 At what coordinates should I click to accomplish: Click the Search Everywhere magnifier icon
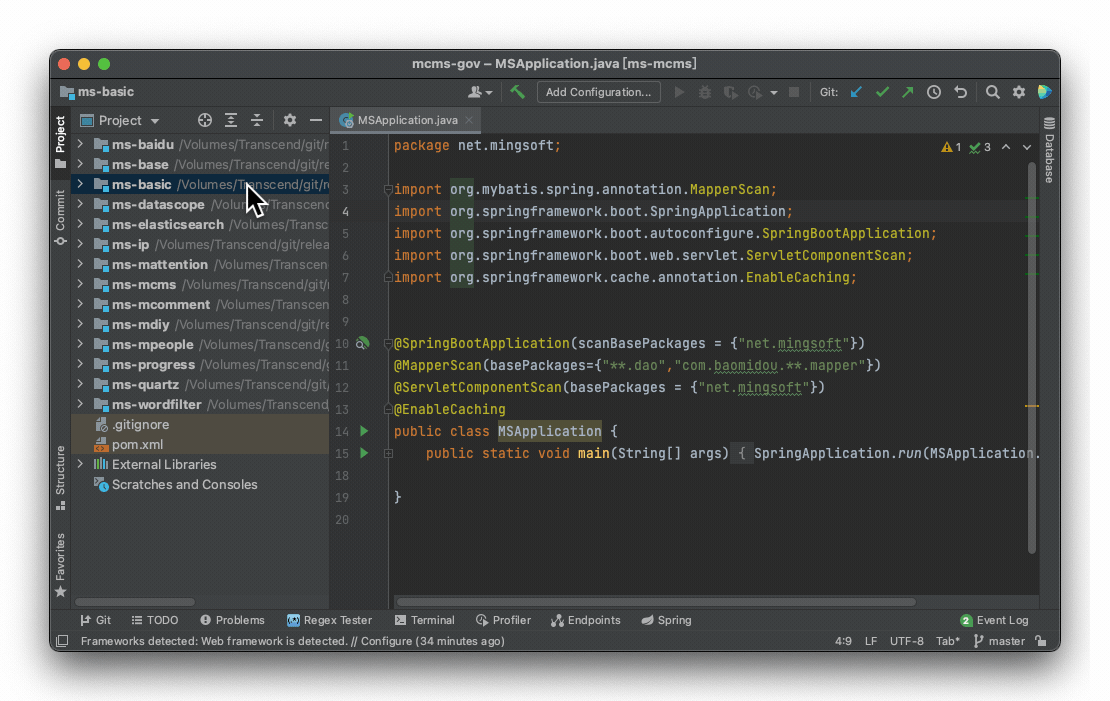pos(992,92)
